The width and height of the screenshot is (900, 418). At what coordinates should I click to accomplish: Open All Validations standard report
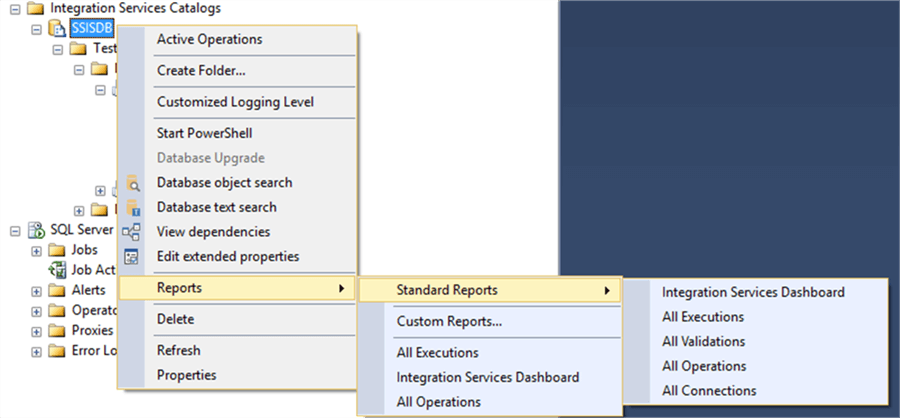(x=703, y=341)
